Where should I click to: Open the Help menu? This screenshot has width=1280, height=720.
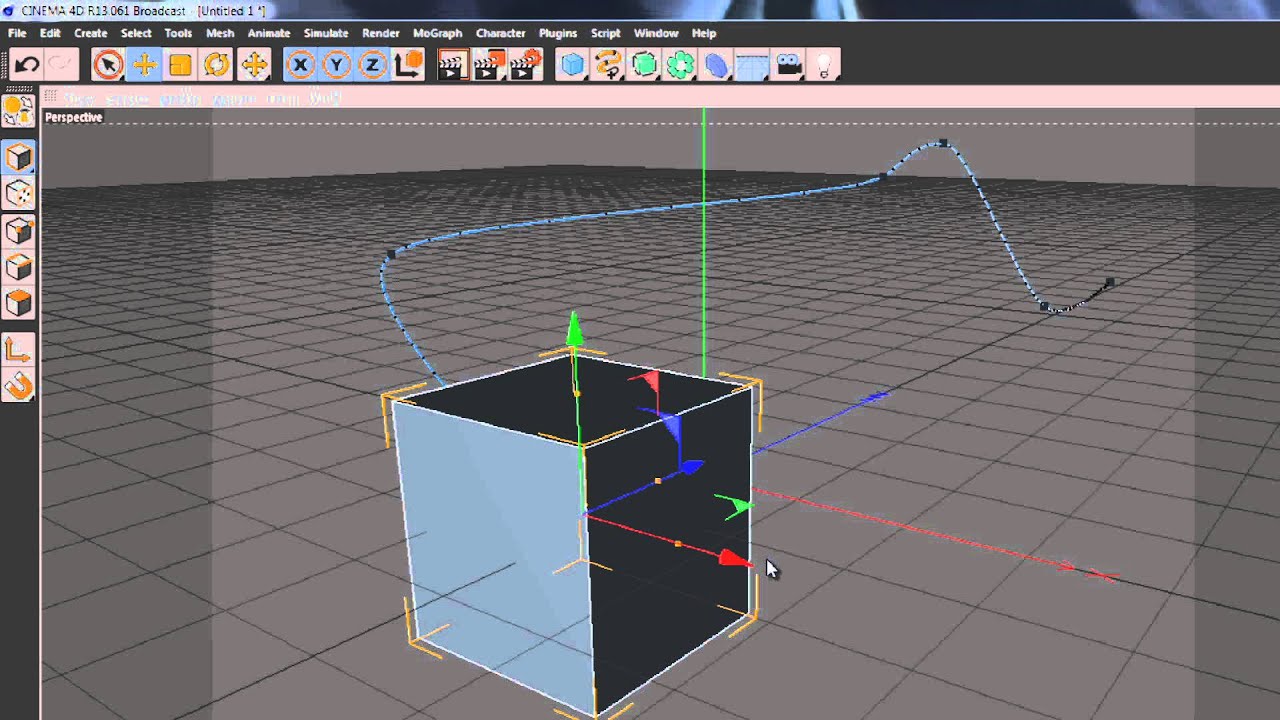[704, 33]
